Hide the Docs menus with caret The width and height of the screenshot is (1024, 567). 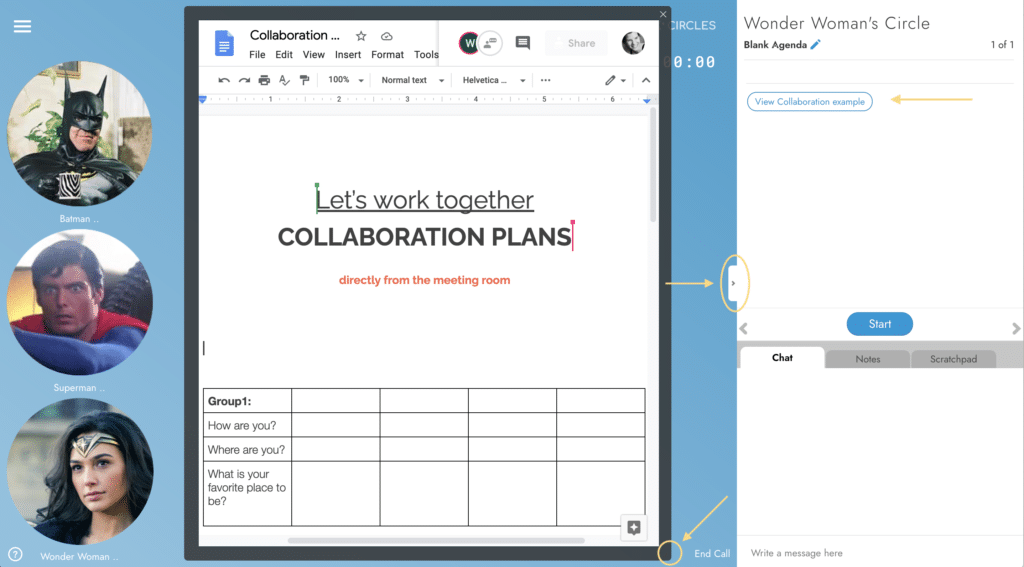click(646, 80)
